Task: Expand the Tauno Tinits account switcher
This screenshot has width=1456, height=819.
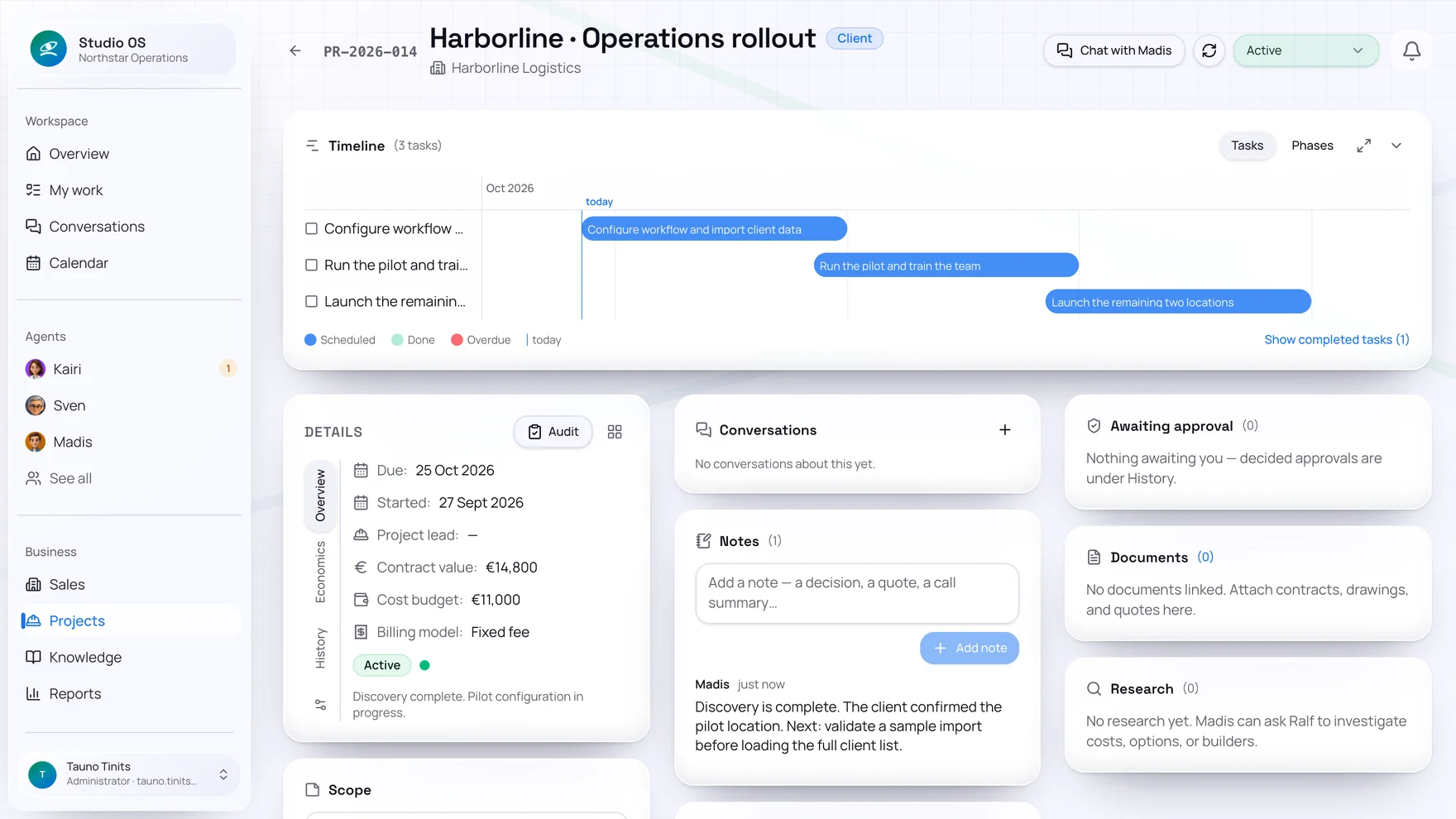Action: (223, 774)
